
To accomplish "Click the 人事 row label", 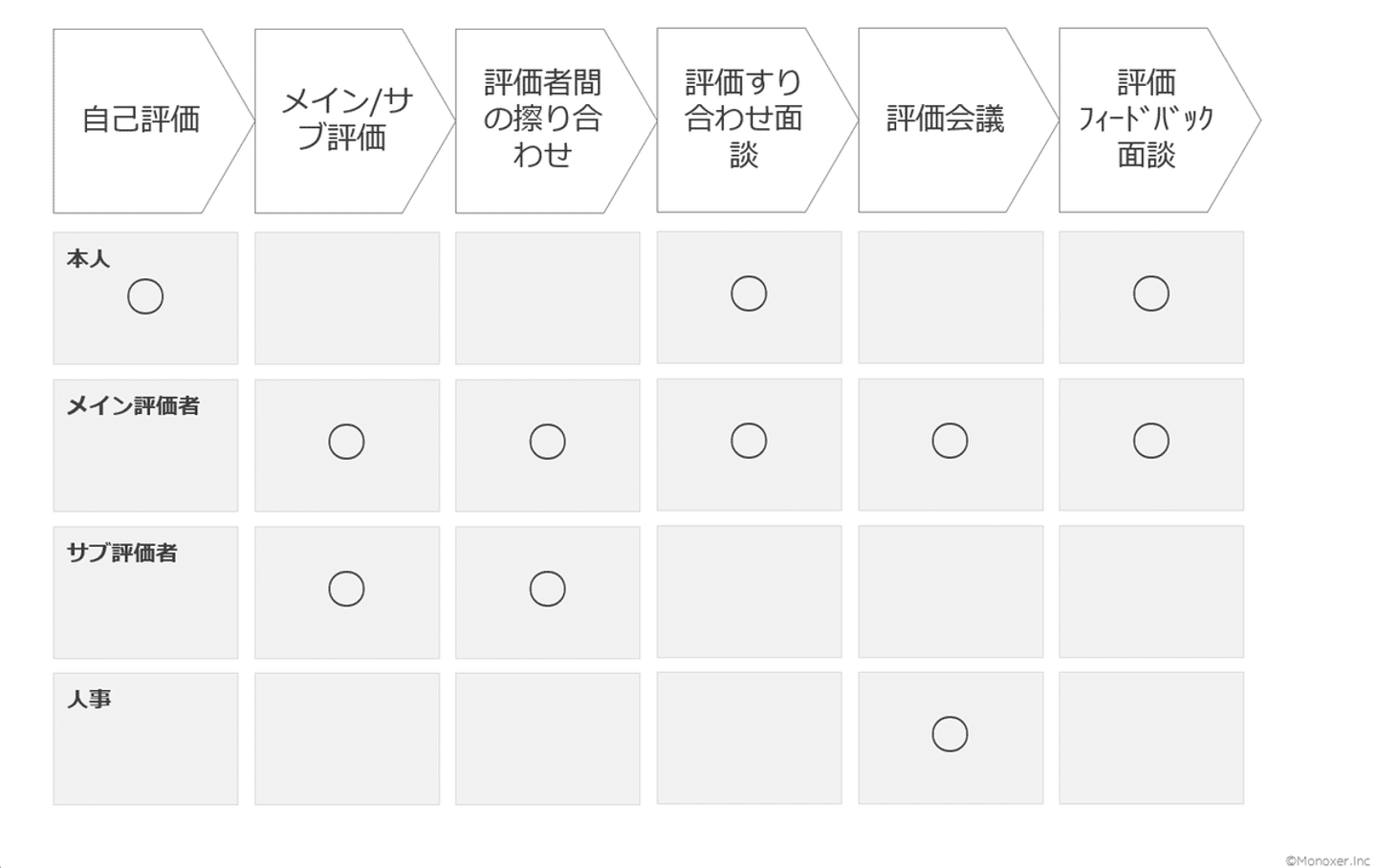I will point(89,700).
